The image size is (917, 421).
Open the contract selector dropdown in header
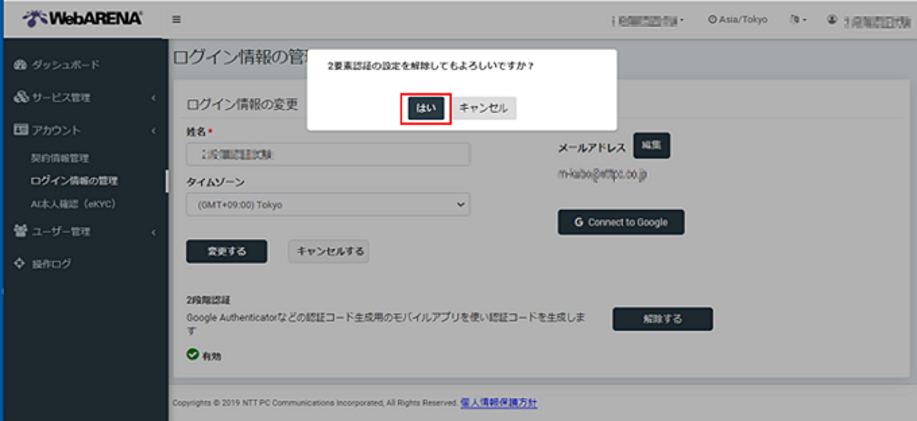(x=648, y=20)
